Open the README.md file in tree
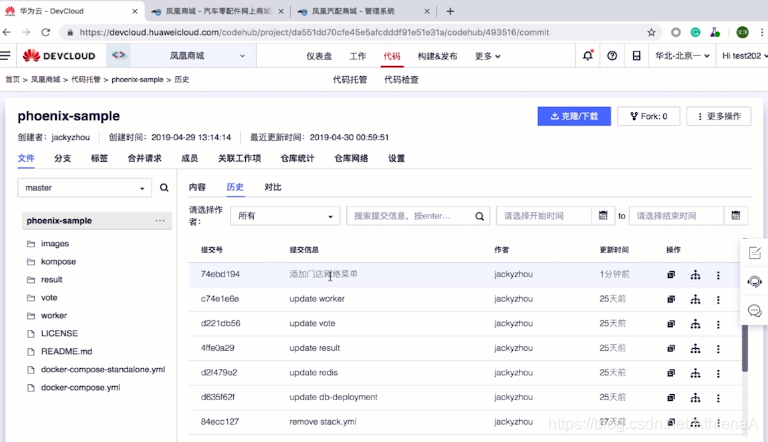Viewport: 768px width, 442px height. (67, 351)
